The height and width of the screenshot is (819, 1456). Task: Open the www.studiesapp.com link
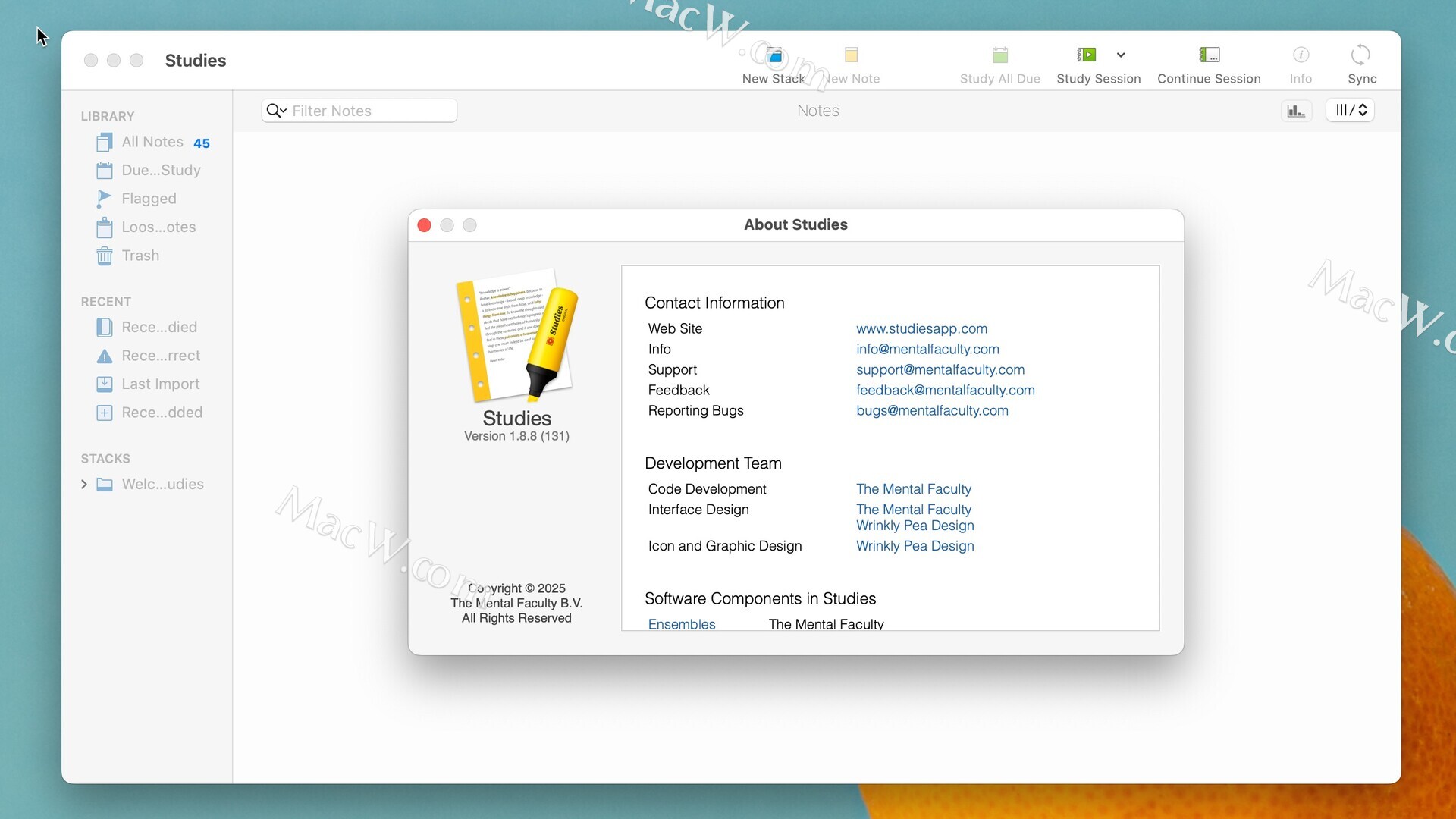coord(921,329)
